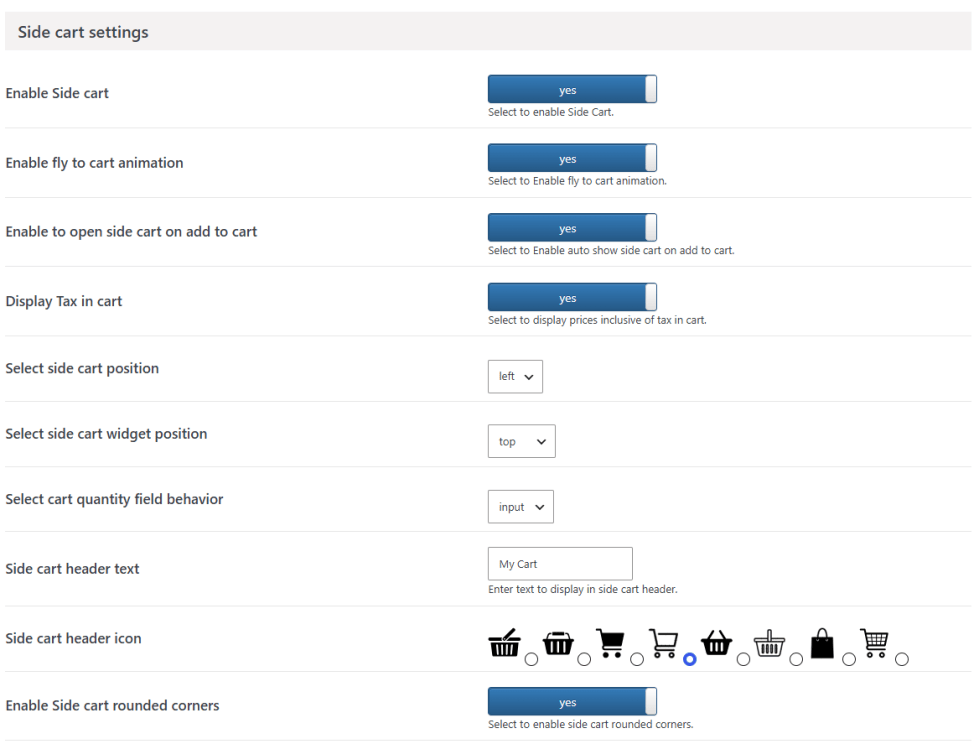This screenshot has width=979, height=744.
Task: Click the thin outlined shopping cart icon
Action: [x=663, y=643]
